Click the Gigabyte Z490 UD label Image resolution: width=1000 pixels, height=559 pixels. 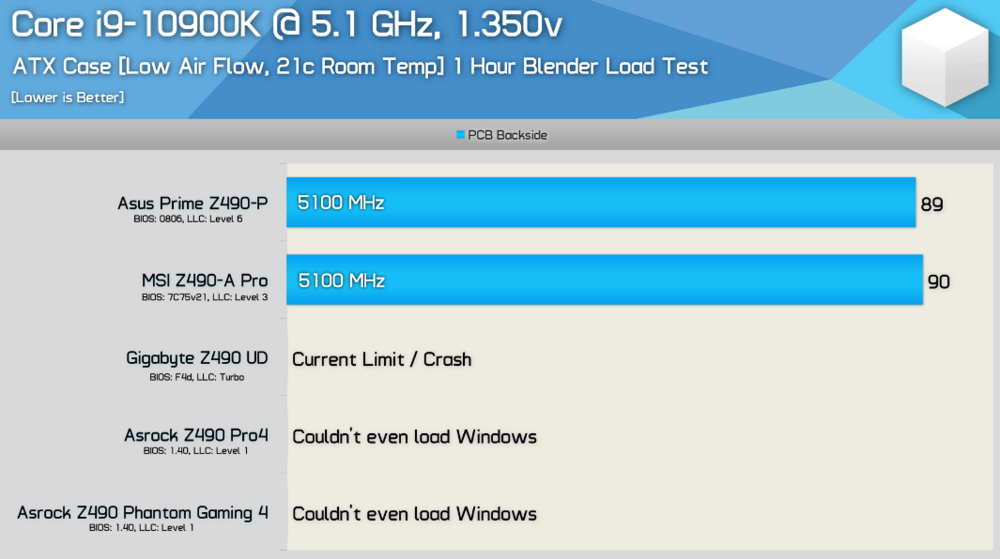pos(197,358)
